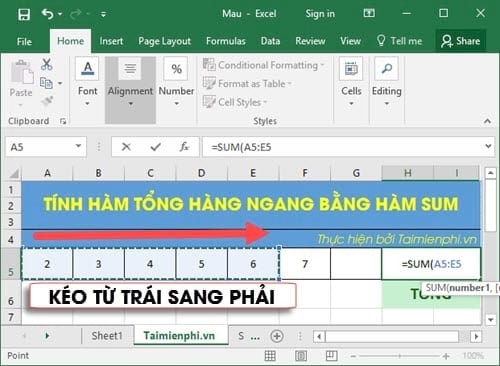Confirm formula with the checkmark icon

[155, 147]
